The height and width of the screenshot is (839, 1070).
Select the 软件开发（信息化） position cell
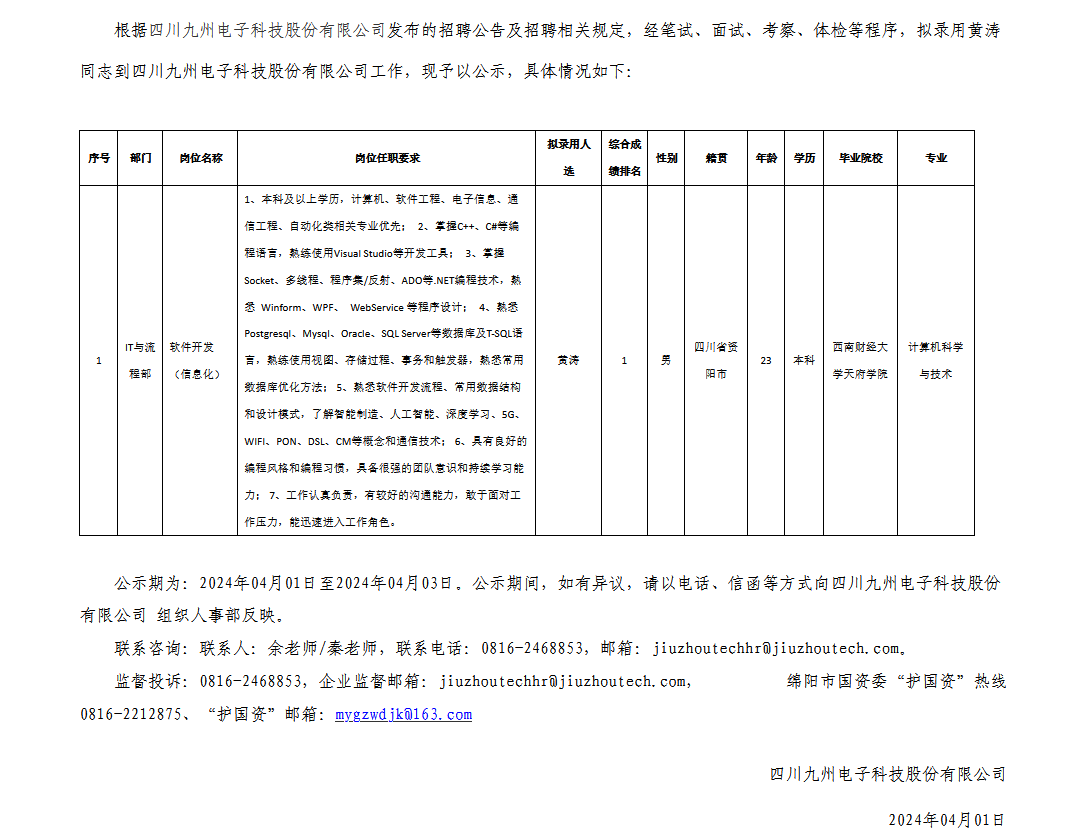click(200, 360)
